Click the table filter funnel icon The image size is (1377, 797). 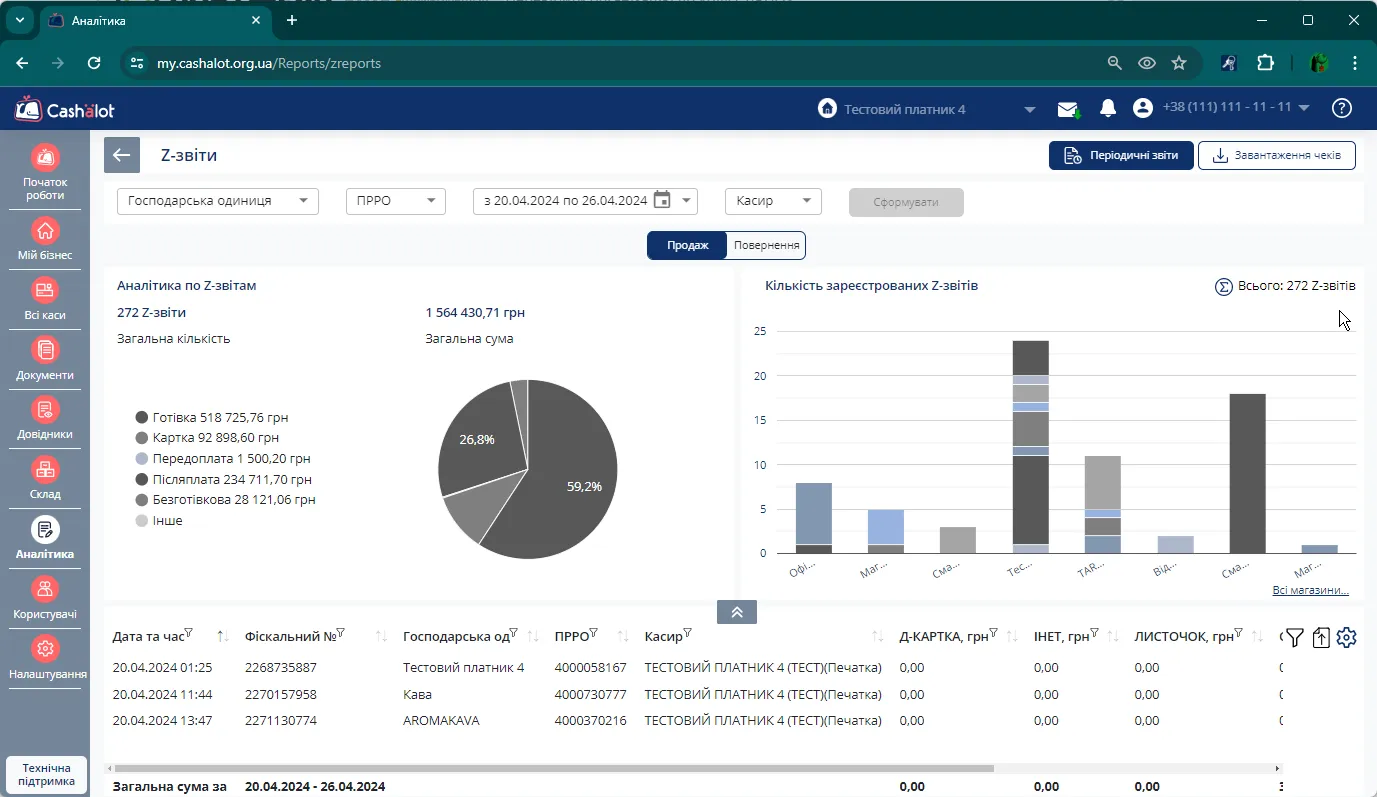(1295, 637)
